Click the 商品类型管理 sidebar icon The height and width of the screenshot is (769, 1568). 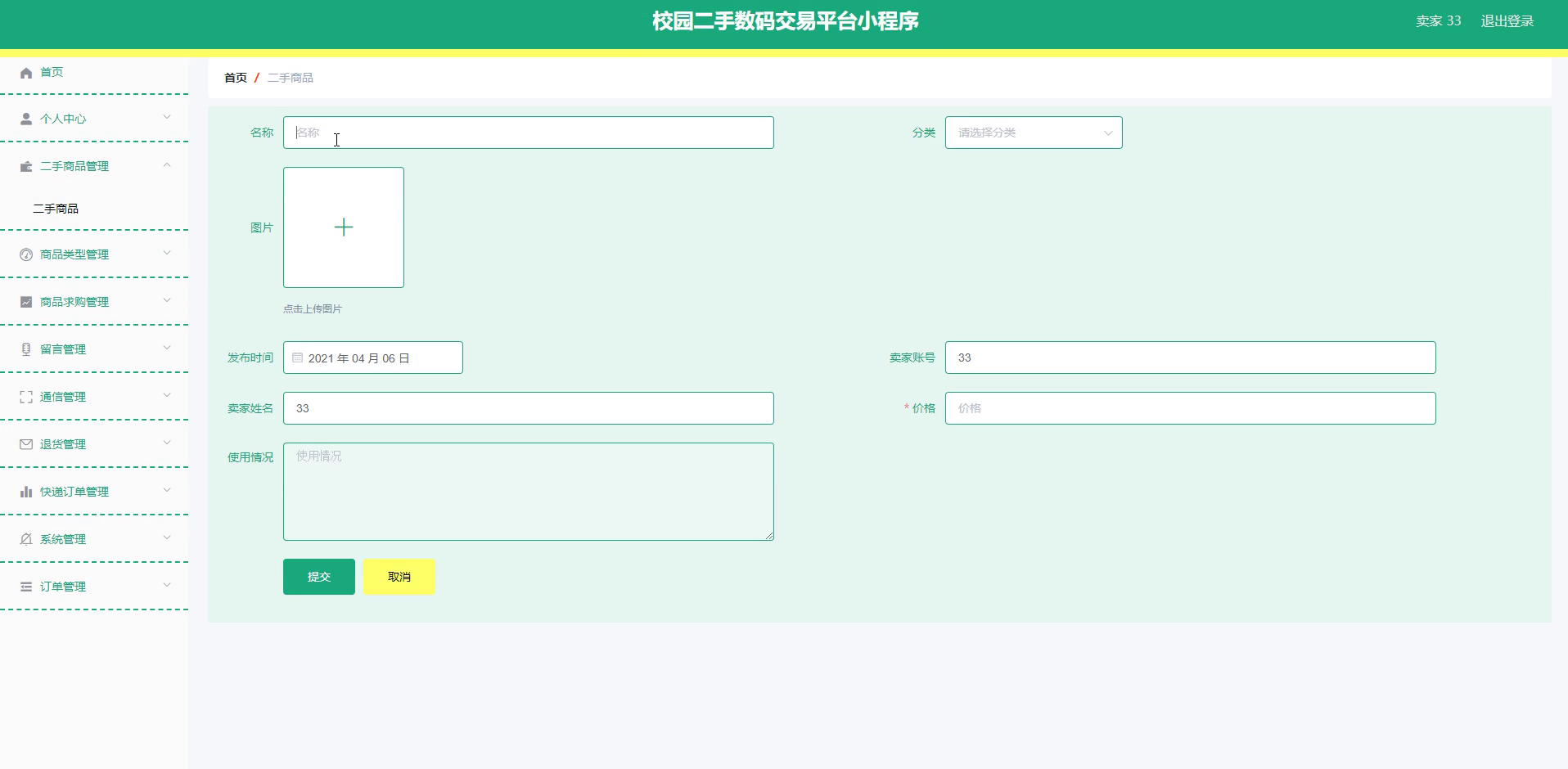coord(26,254)
